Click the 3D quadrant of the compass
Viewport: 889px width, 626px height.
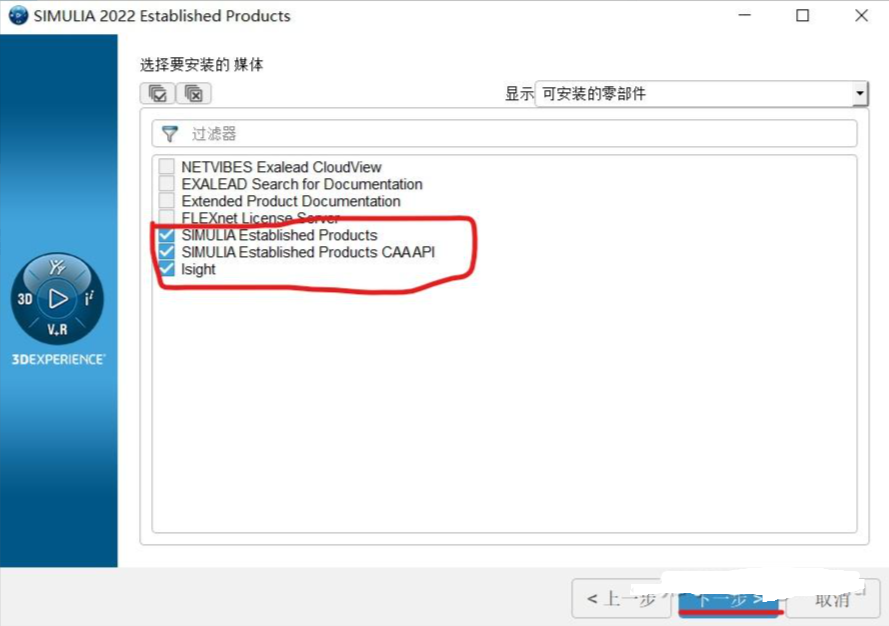pyautogui.click(x=25, y=299)
